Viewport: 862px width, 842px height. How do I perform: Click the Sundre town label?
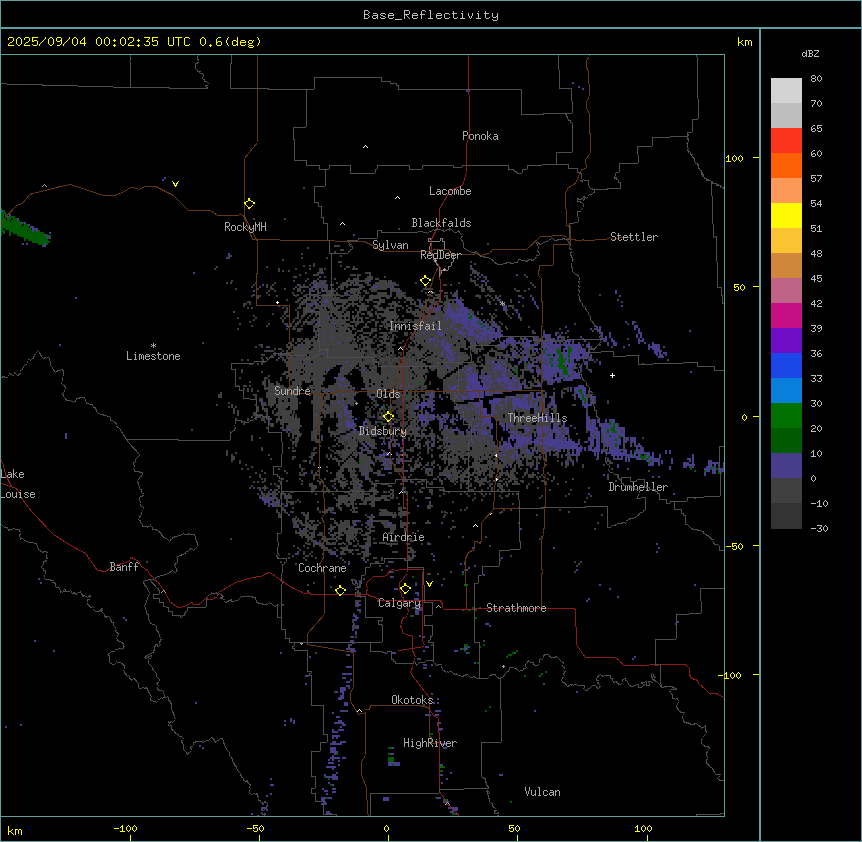click(292, 391)
